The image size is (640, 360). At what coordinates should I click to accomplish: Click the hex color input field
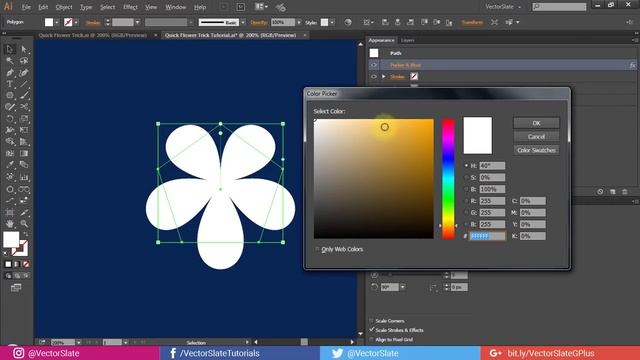coord(487,236)
